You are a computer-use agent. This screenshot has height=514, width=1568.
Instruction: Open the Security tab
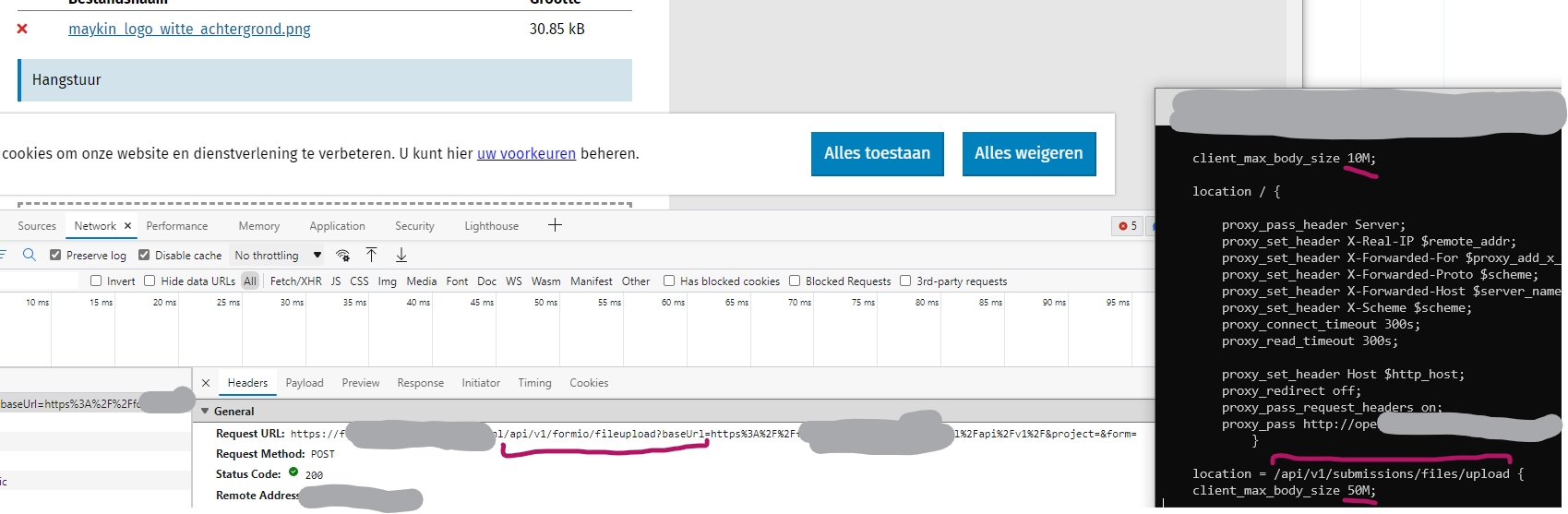414,226
